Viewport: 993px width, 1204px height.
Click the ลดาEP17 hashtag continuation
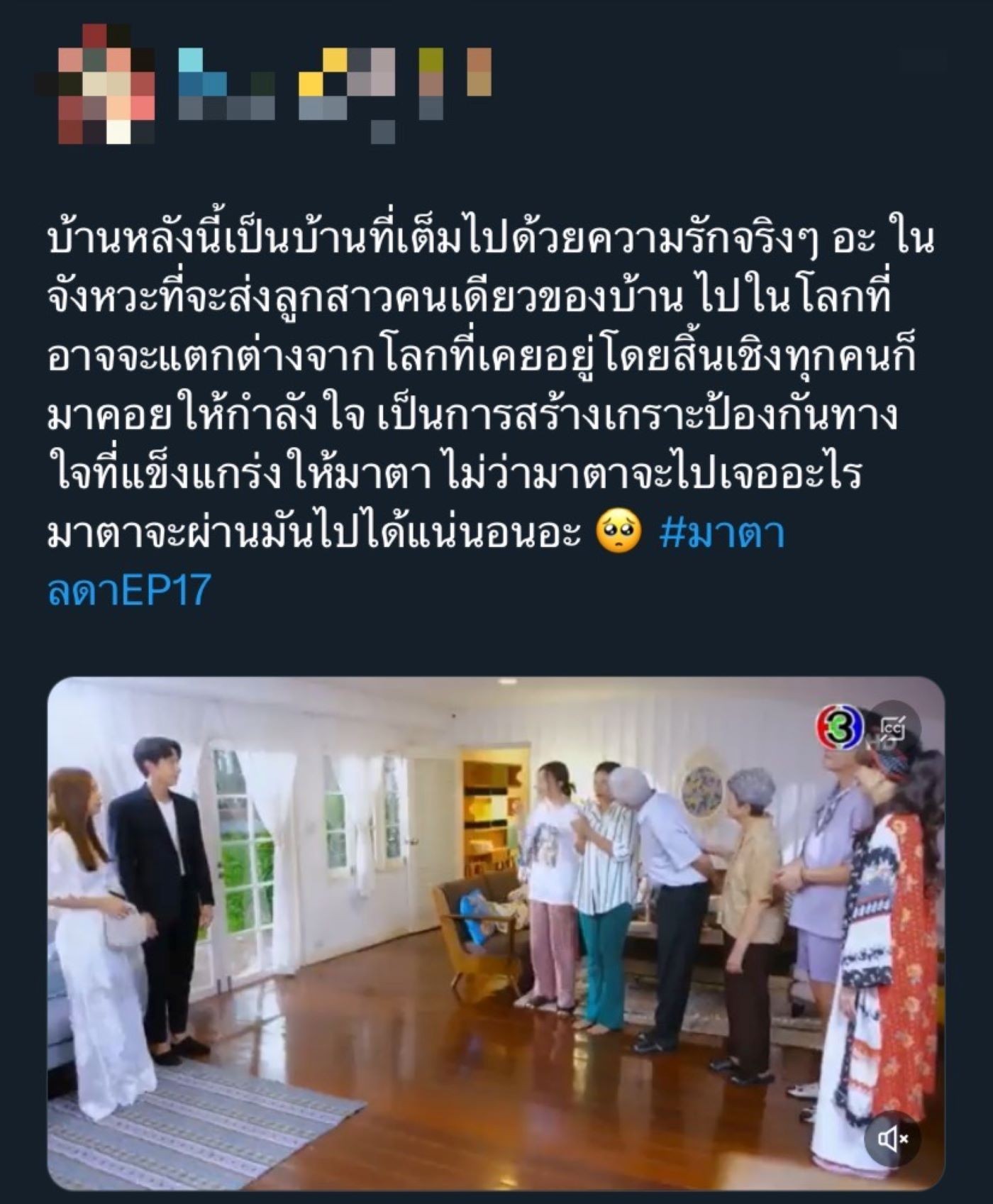(x=129, y=590)
